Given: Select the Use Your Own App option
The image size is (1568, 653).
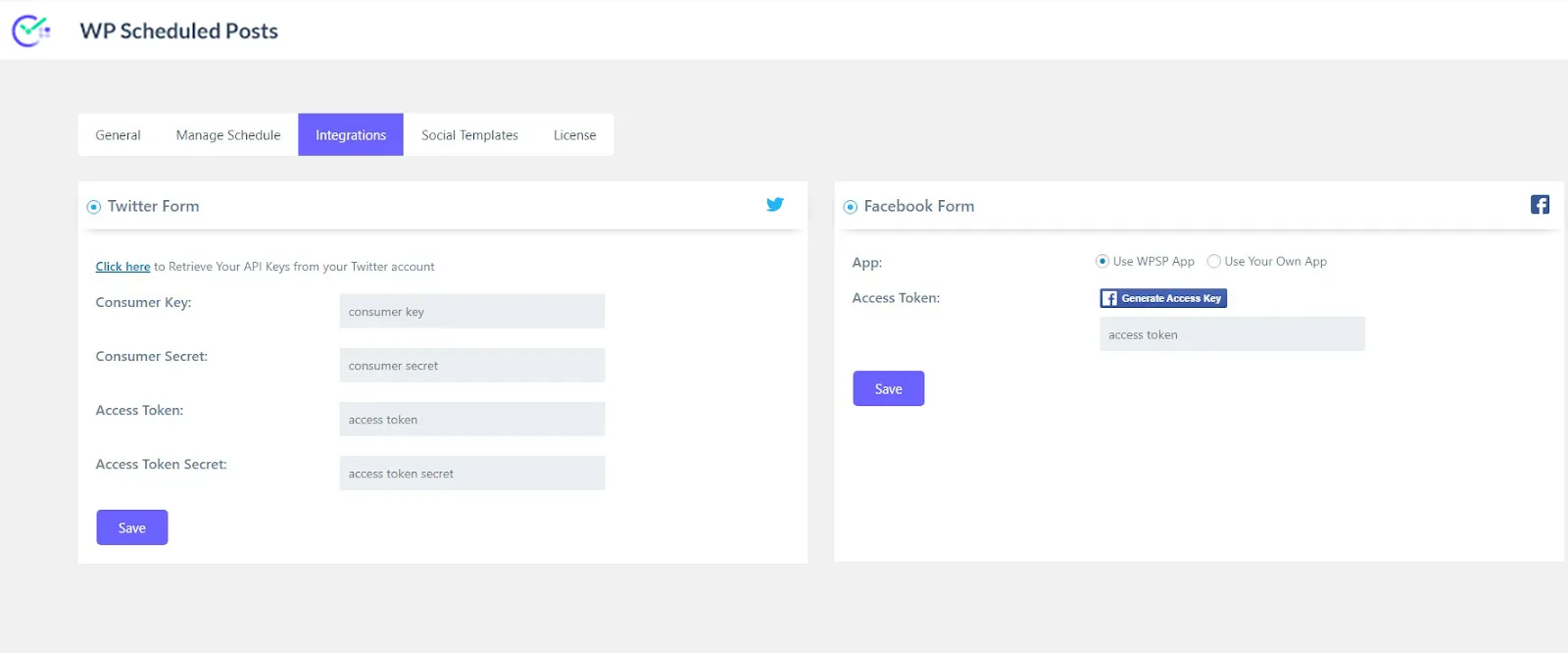Looking at the screenshot, I should coord(1214,262).
